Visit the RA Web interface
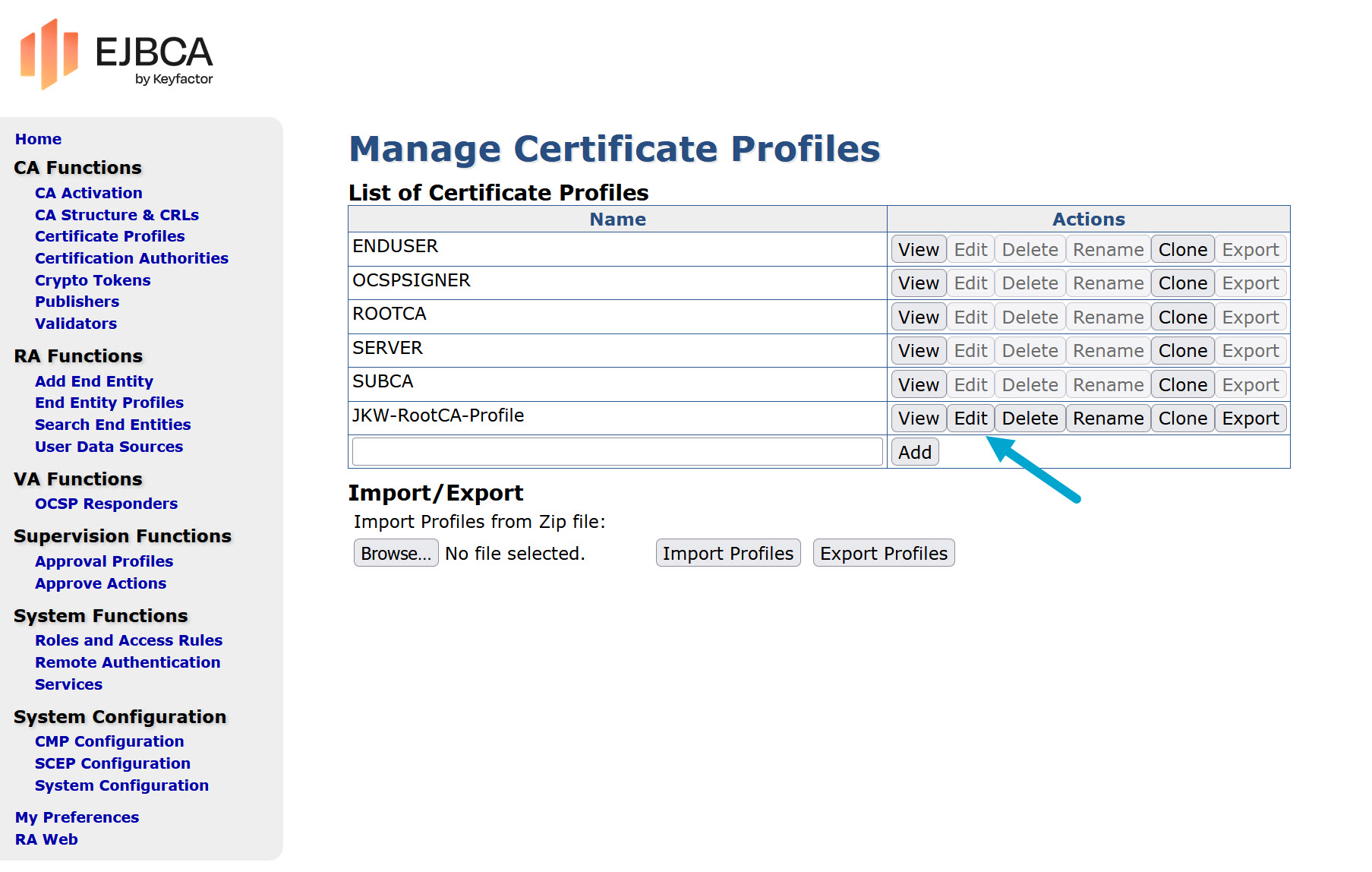This screenshot has height=872, width=1372. tap(46, 839)
